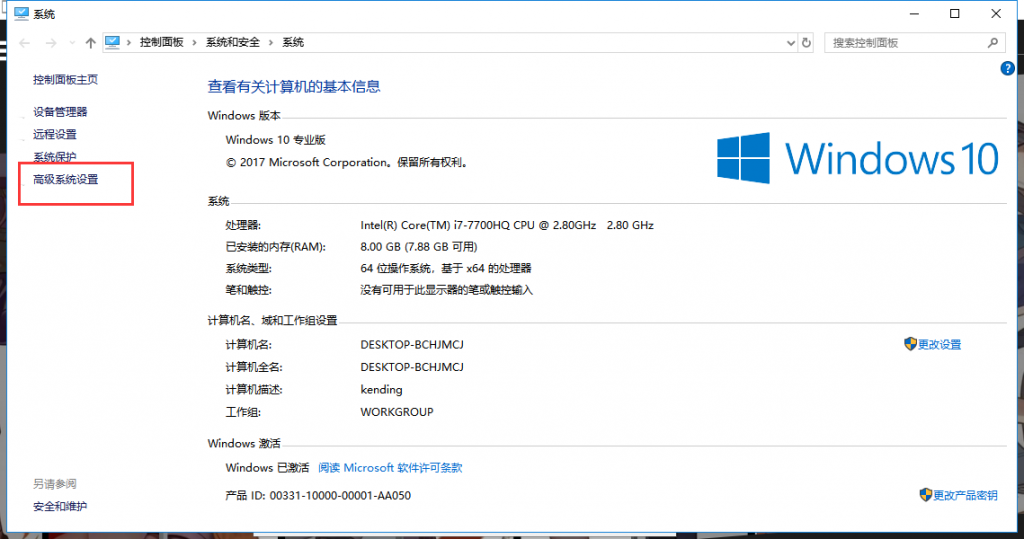1024x539 pixels.
Task: Expand chevron before 控制面板 breadcrumb
Action: [129, 42]
